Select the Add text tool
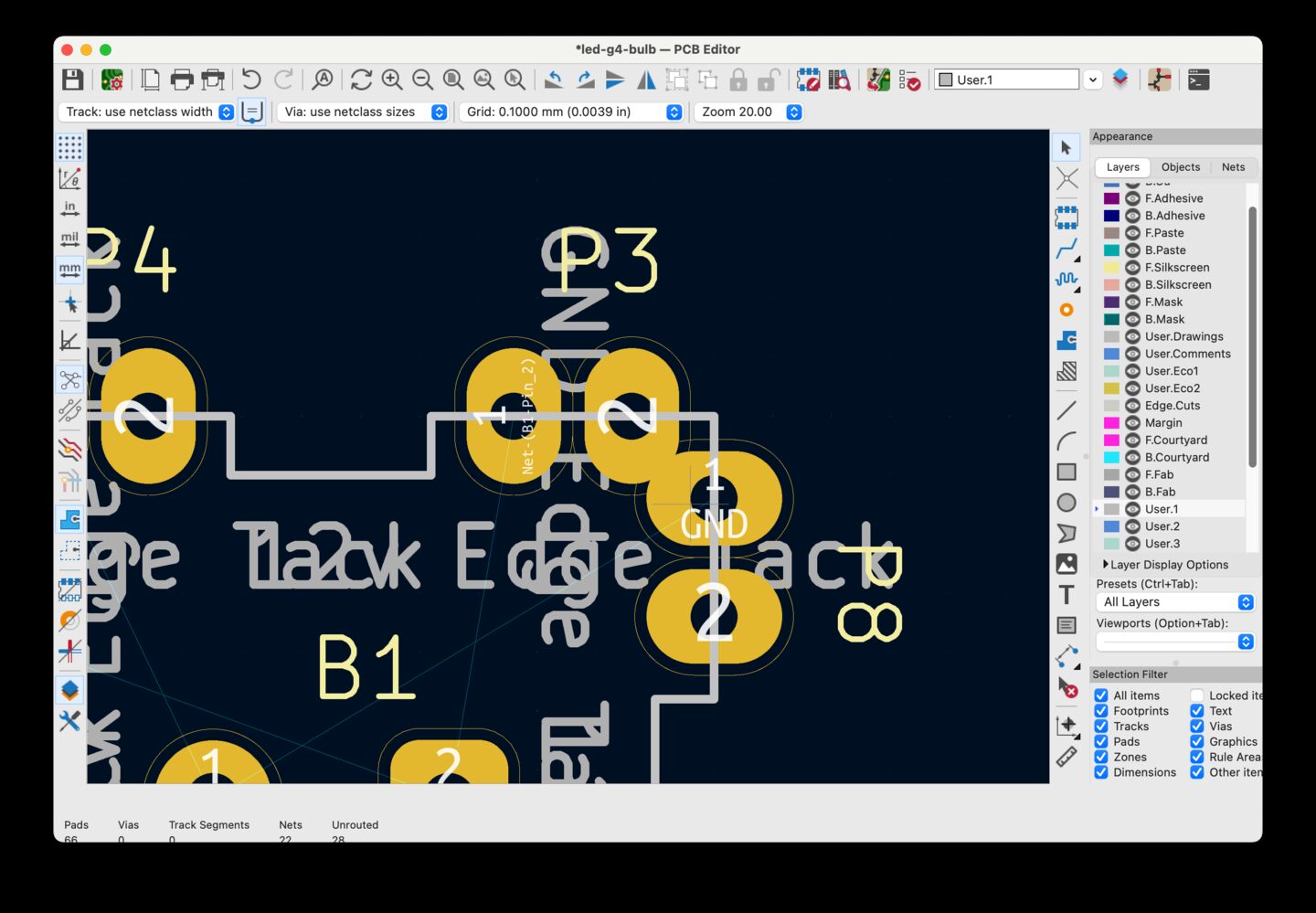Viewport: 1316px width, 913px height. pos(1067,595)
